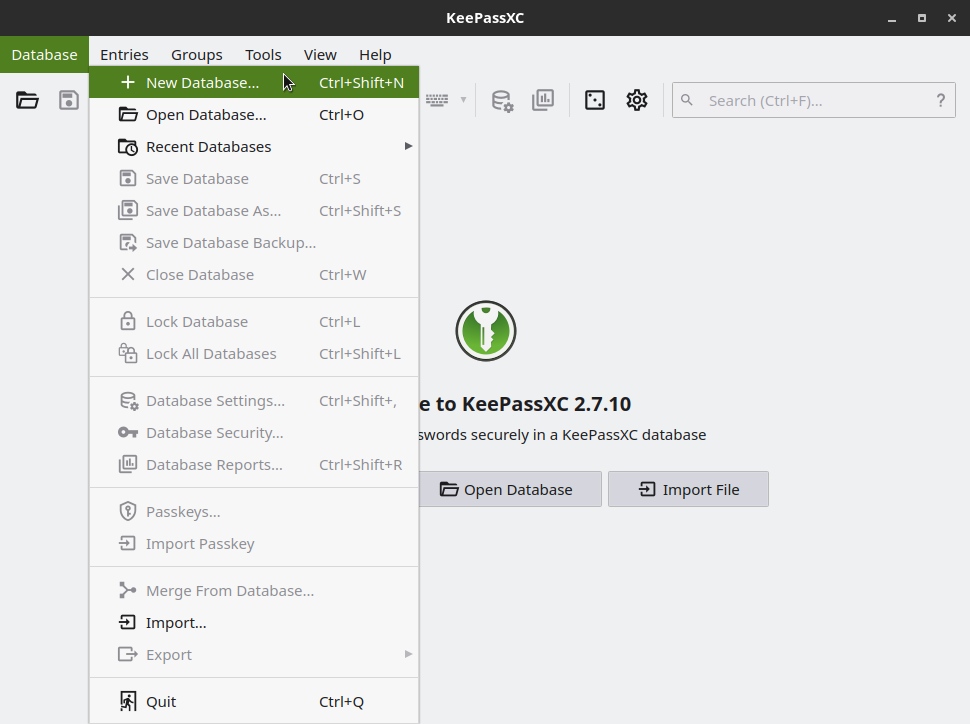Select New Database... from the menu
This screenshot has width=970, height=724.
coord(254,82)
